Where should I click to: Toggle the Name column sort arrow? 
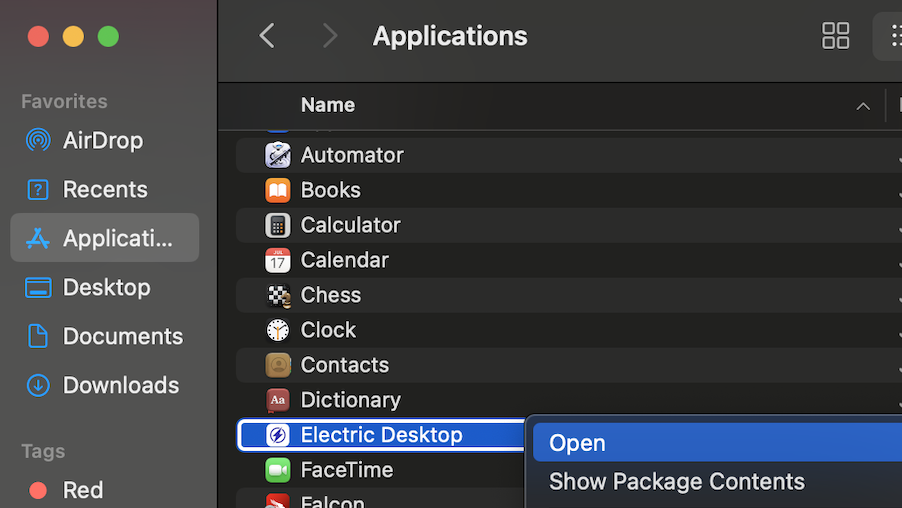[863, 106]
